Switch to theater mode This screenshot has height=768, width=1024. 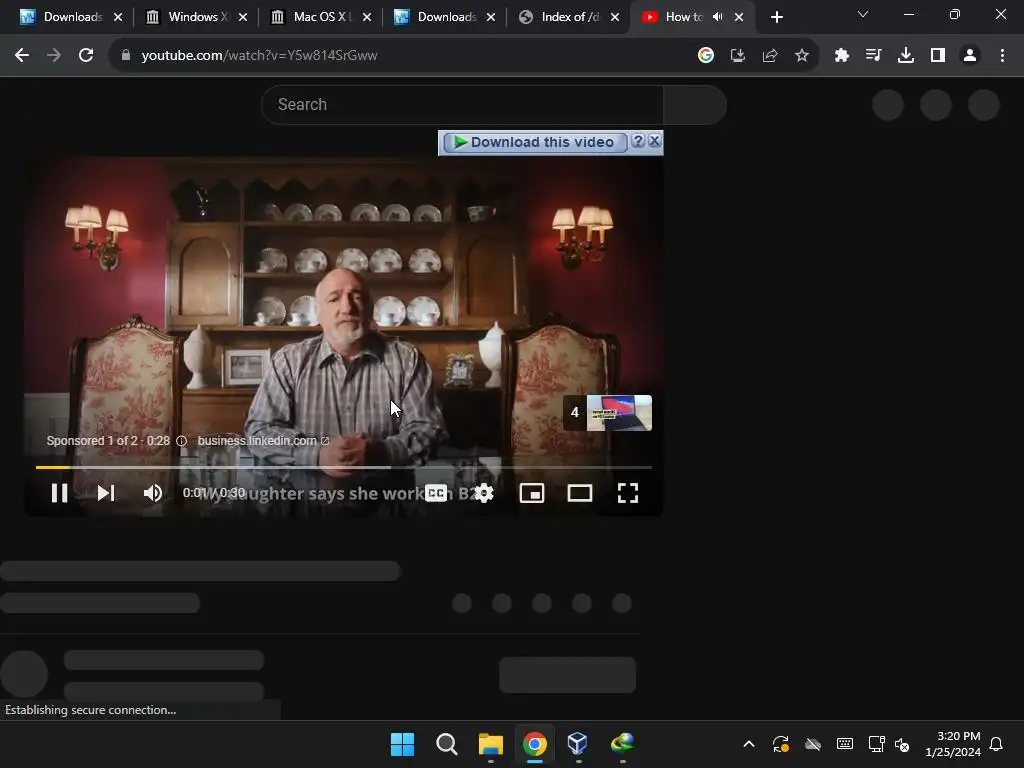click(x=580, y=493)
